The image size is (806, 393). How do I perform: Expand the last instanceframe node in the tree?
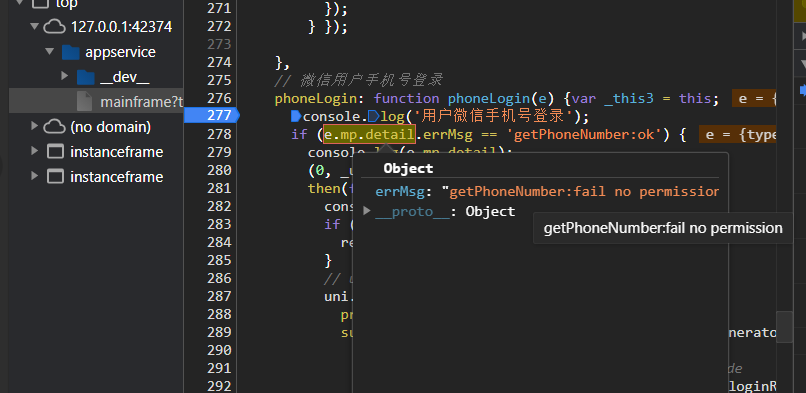(34, 176)
